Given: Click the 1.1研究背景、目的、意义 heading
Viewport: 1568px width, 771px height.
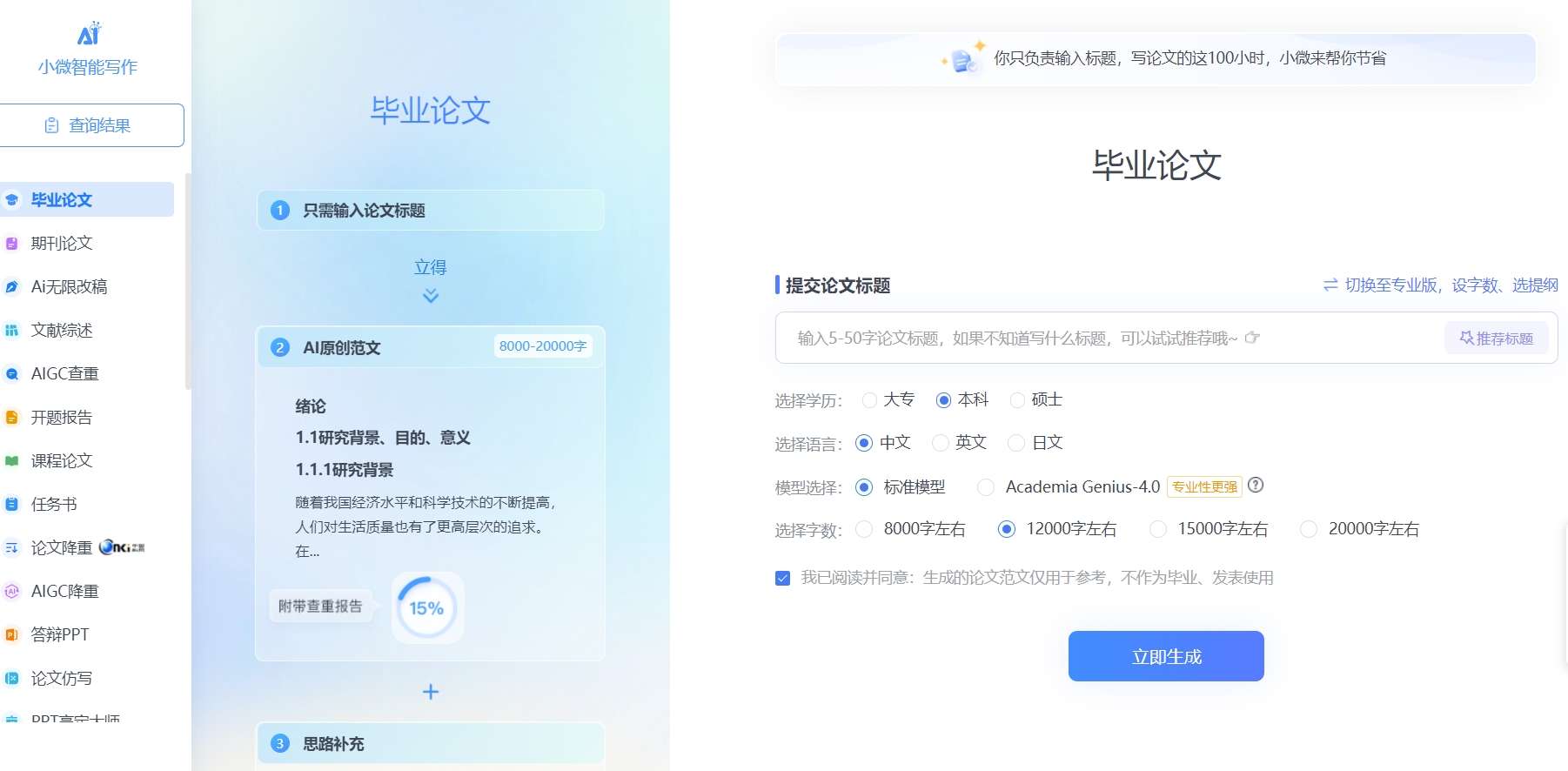Looking at the screenshot, I should point(383,438).
